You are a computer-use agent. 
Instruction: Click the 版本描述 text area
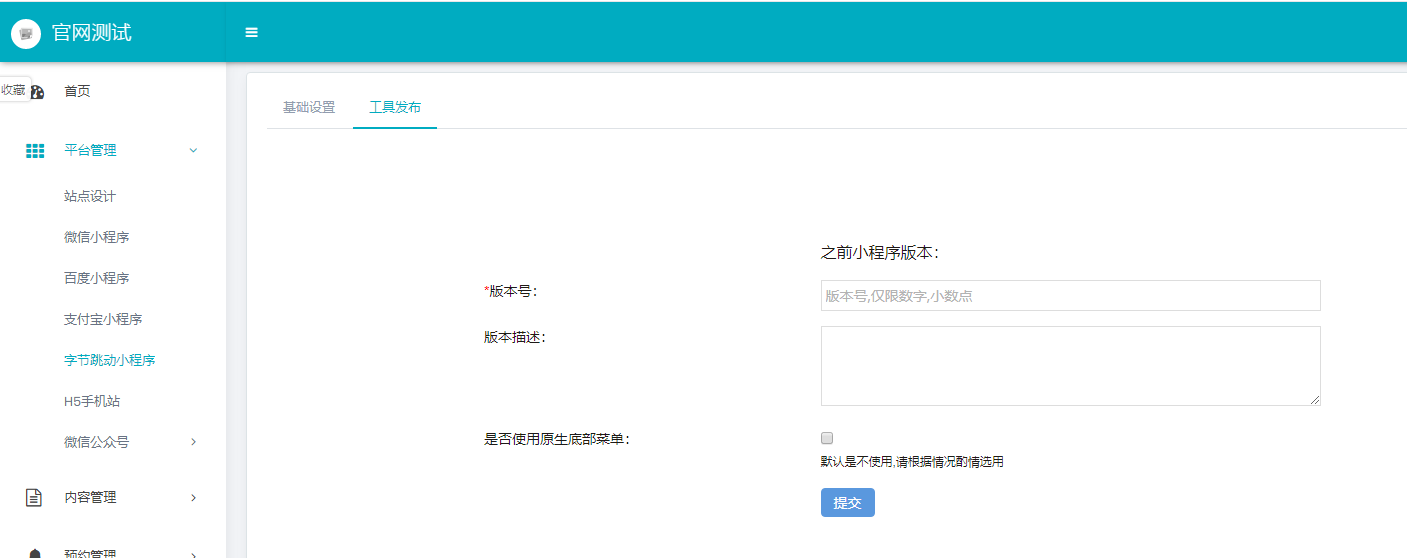1070,365
